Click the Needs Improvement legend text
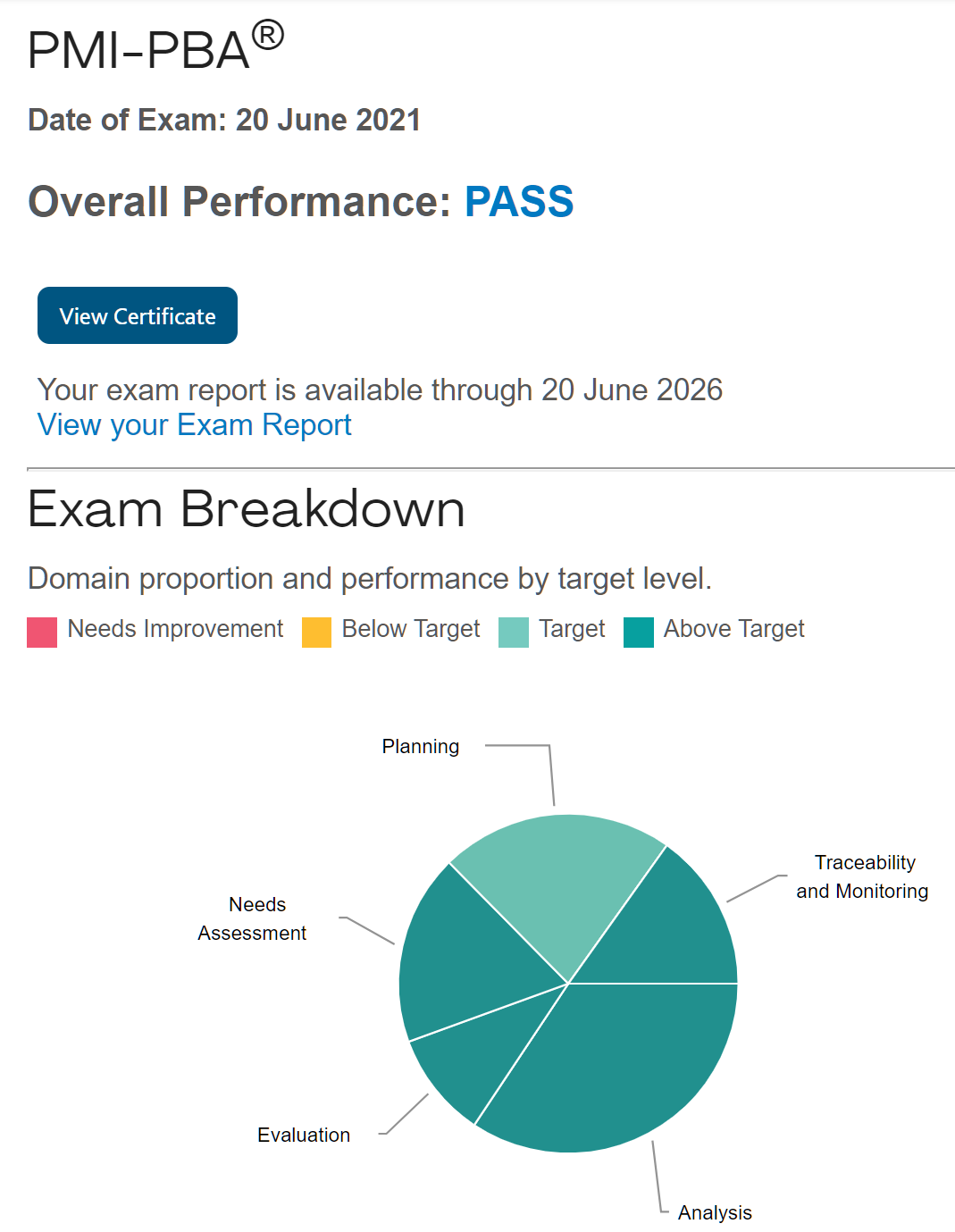The height and width of the screenshot is (1232, 955). pyautogui.click(x=175, y=629)
